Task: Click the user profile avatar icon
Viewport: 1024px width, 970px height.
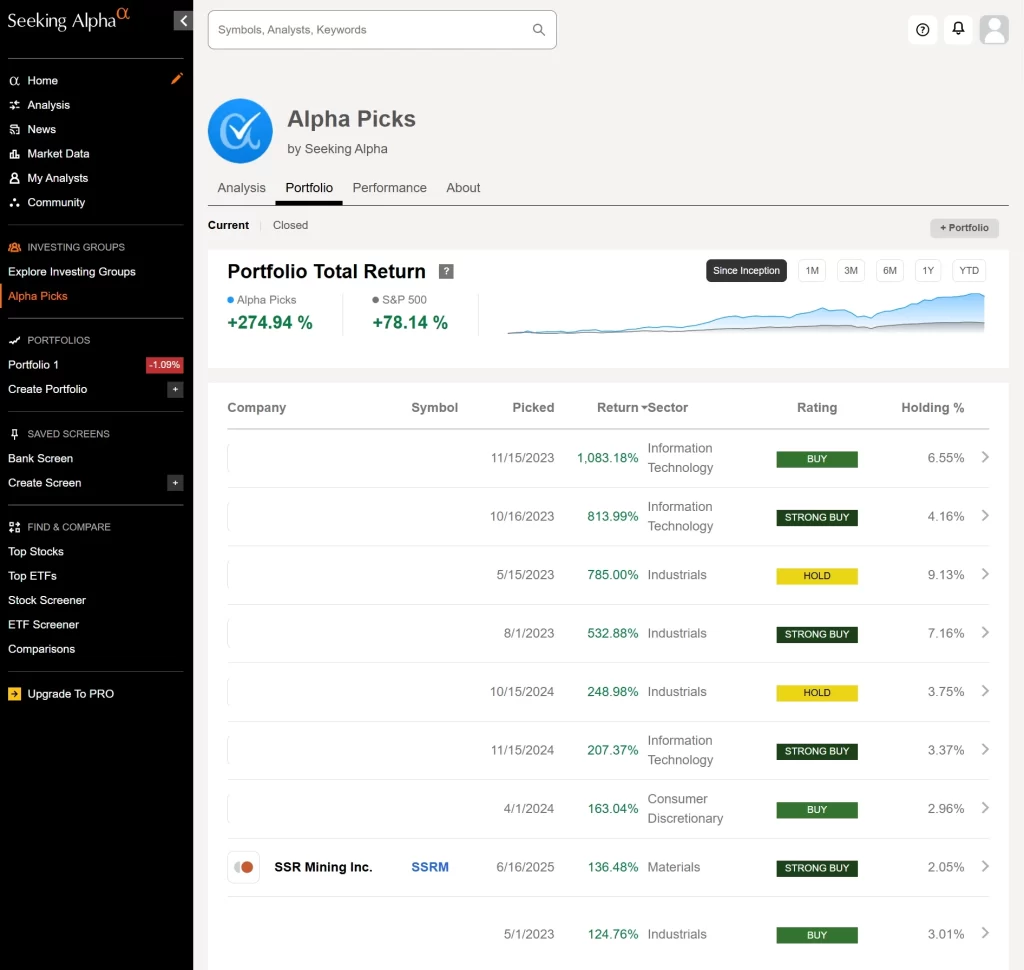Action: [x=994, y=30]
